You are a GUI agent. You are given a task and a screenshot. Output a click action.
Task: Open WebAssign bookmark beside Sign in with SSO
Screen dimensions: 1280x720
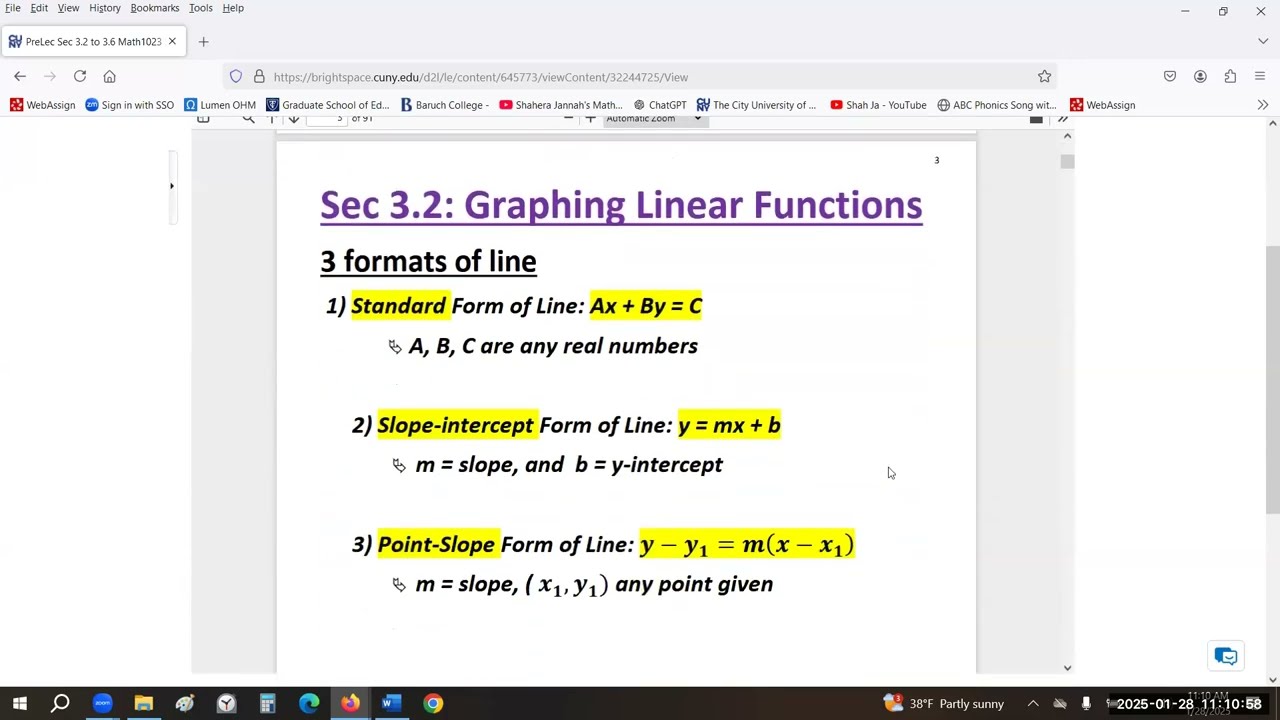tap(43, 104)
